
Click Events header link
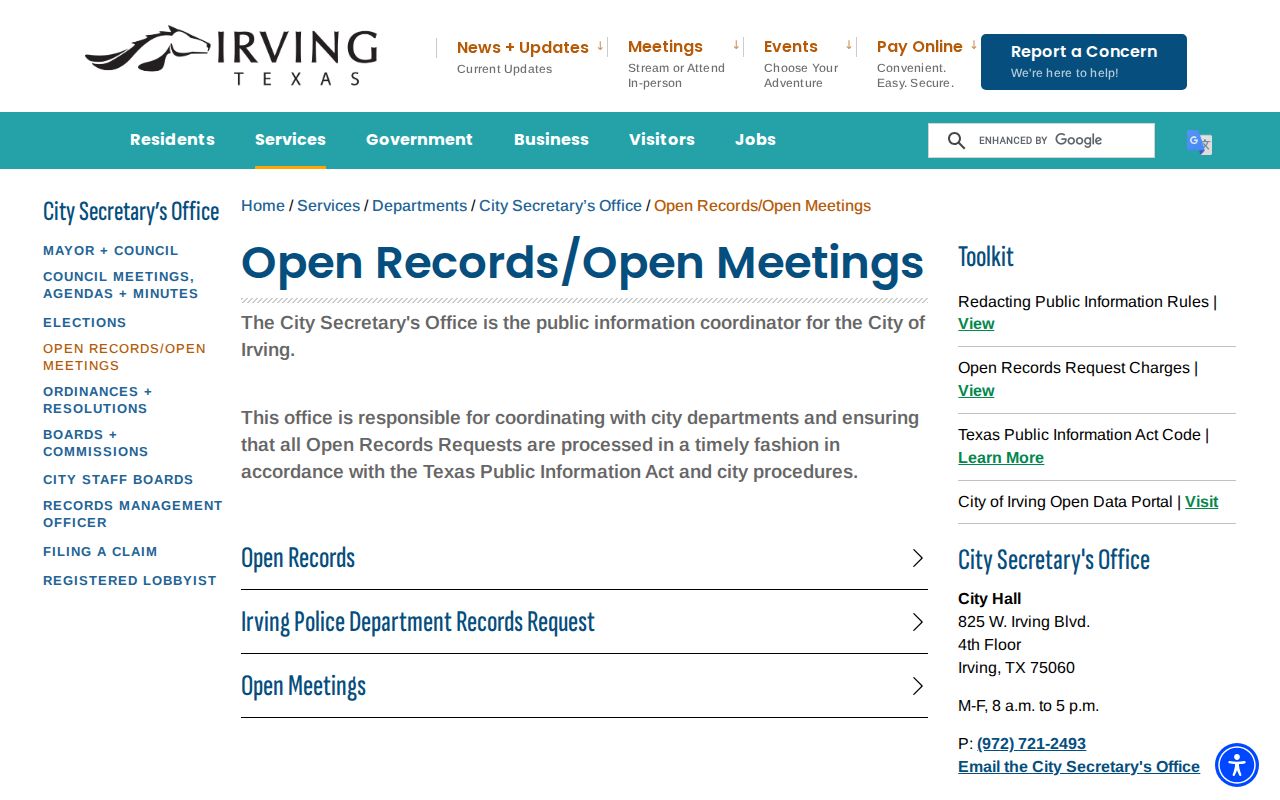pos(791,46)
